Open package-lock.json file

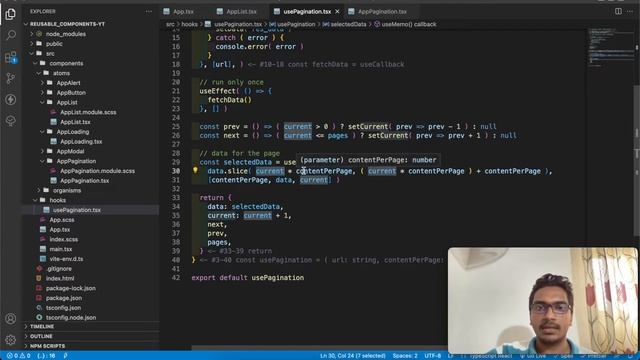70,289
